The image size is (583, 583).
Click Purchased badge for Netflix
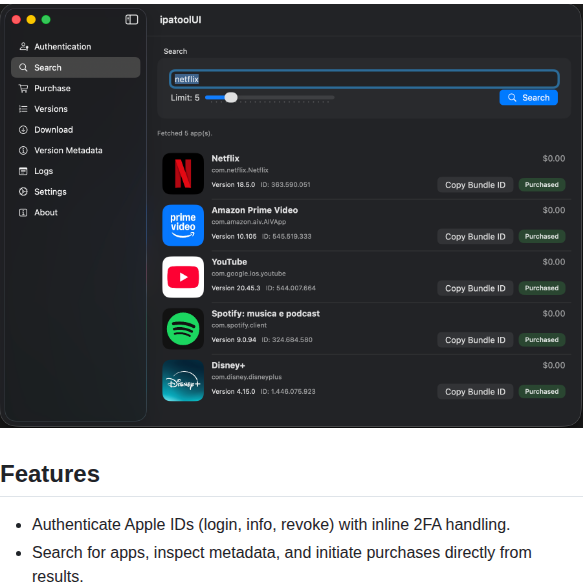542,185
